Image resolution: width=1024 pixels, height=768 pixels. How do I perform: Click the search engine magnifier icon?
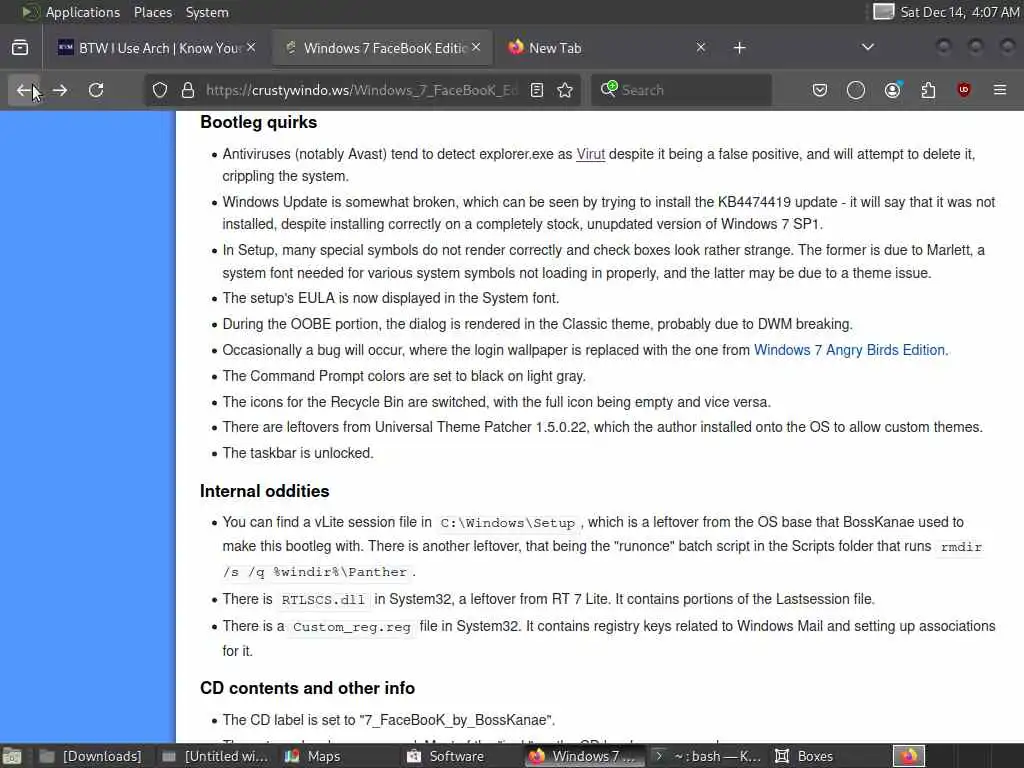pos(609,89)
